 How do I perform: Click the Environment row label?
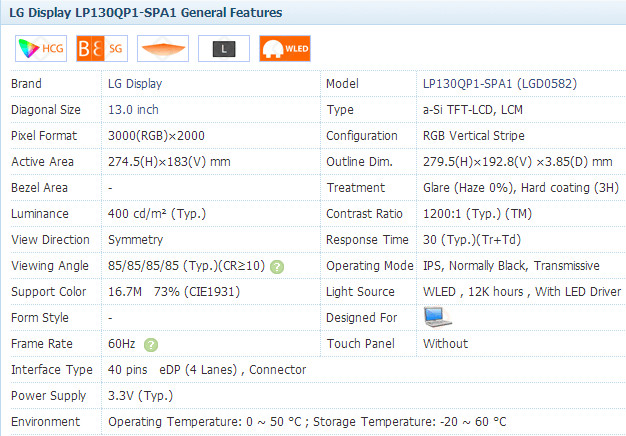pos(46,421)
